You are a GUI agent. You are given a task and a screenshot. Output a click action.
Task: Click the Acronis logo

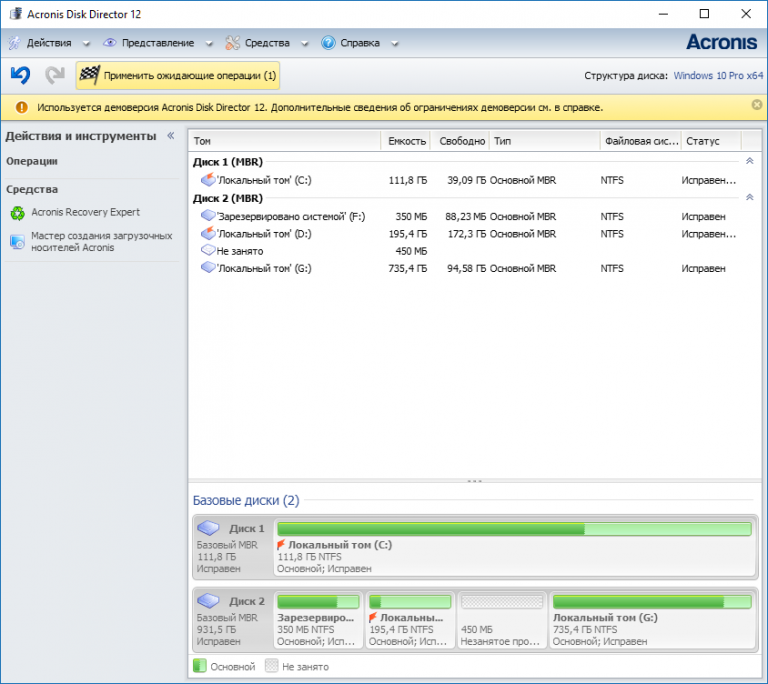point(721,42)
